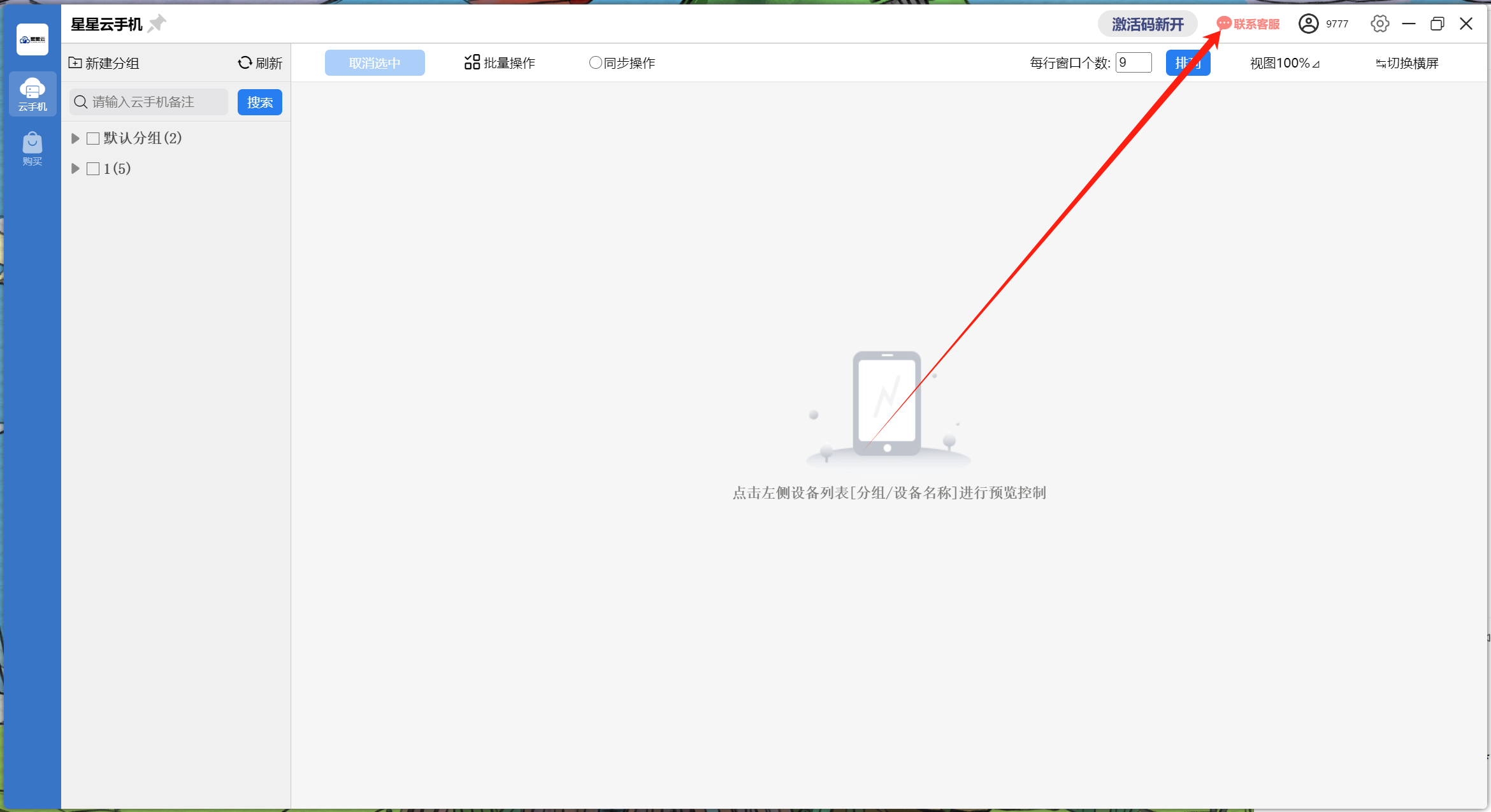This screenshot has height=812, width=1491.
Task: Enable the 同步操作 radio button
Action: 595,62
